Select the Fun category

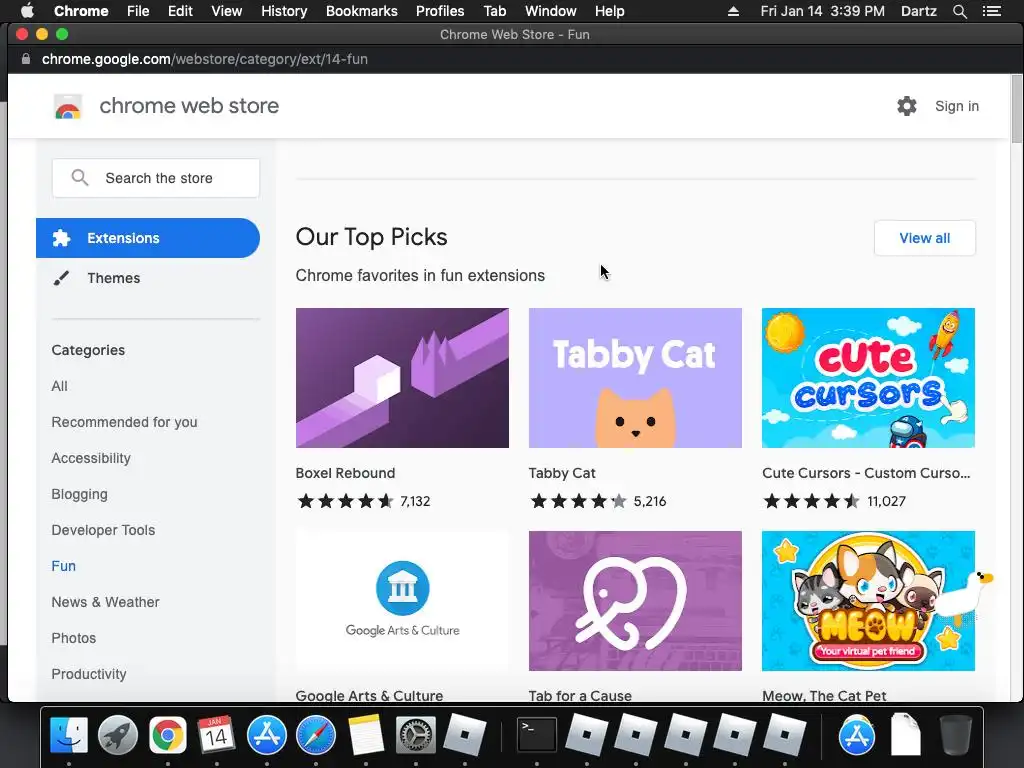click(x=63, y=566)
